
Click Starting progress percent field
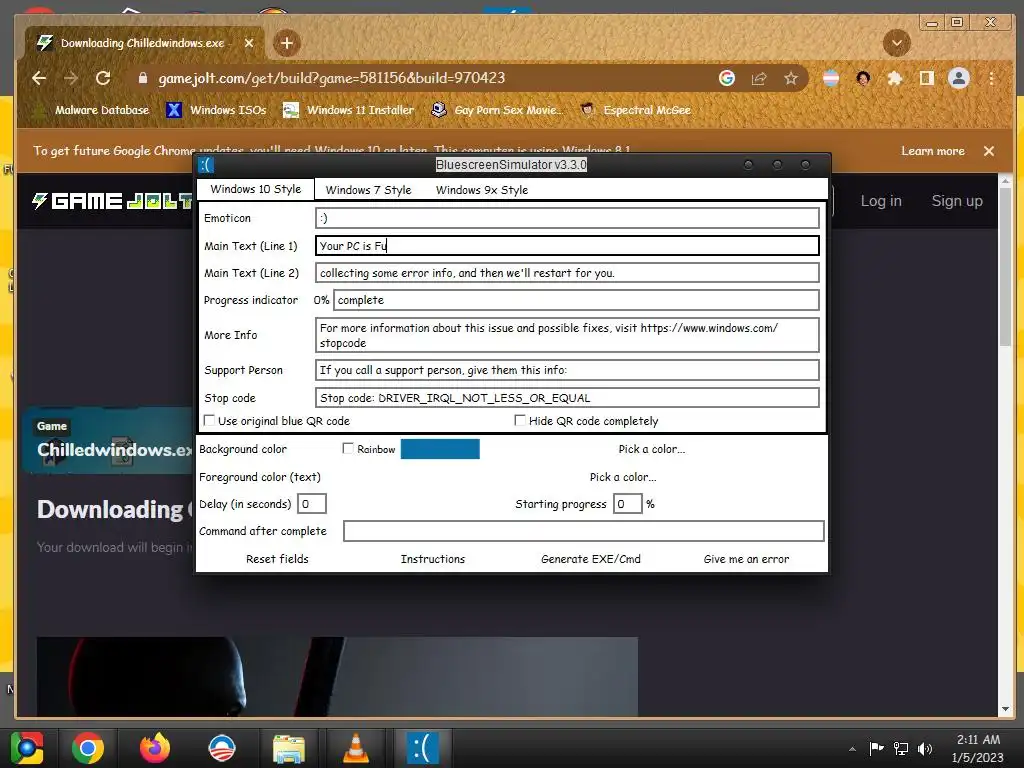628,504
